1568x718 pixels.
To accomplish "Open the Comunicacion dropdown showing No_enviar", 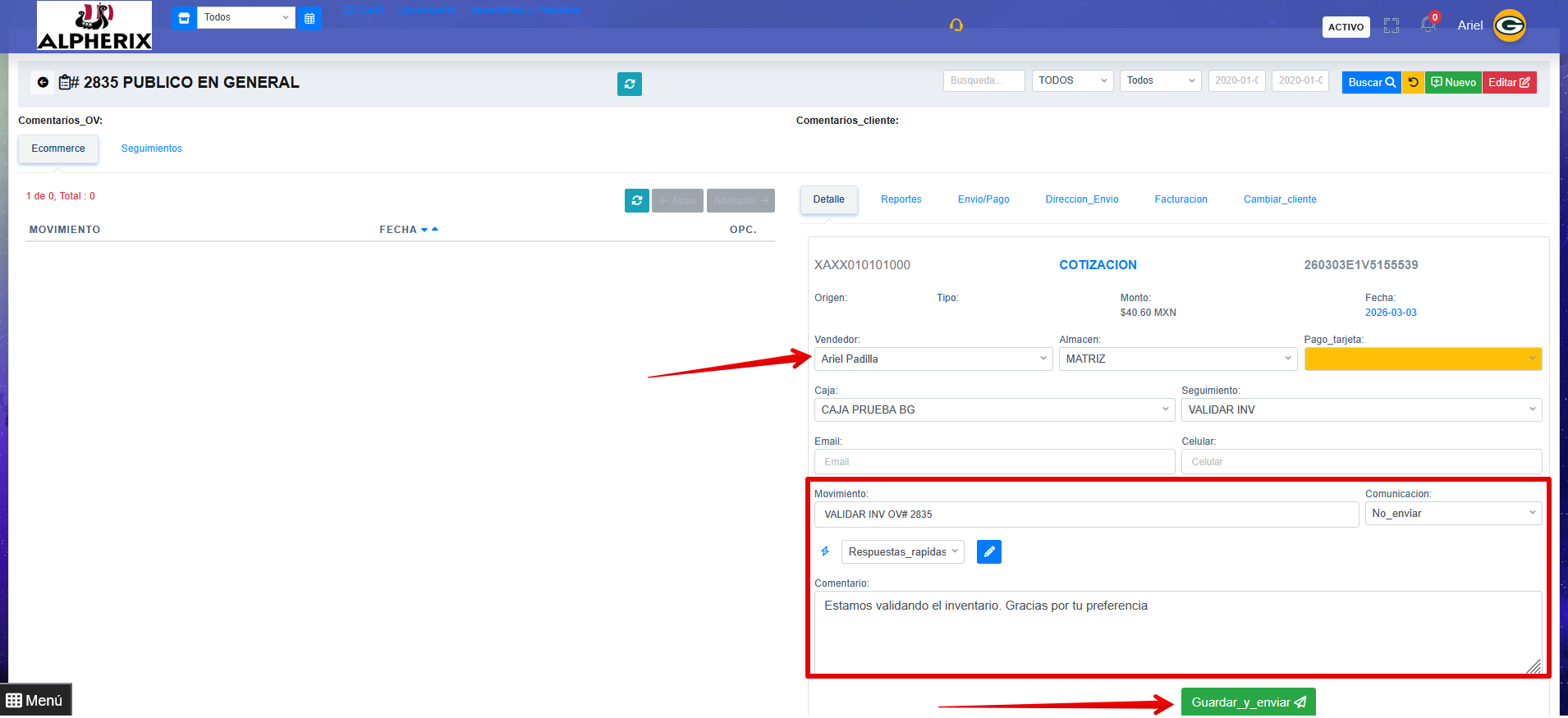I will click(x=1453, y=514).
